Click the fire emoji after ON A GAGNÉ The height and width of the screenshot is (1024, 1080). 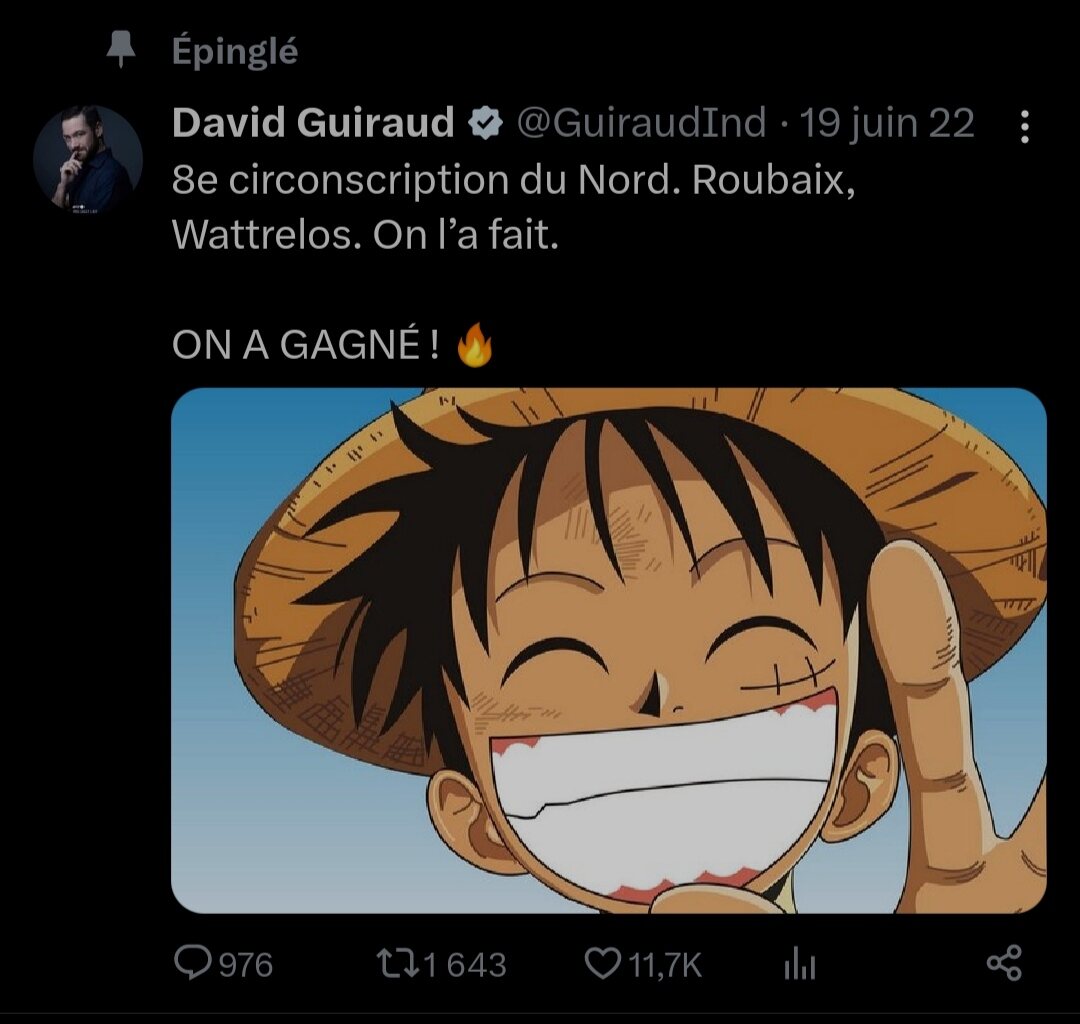coord(475,344)
